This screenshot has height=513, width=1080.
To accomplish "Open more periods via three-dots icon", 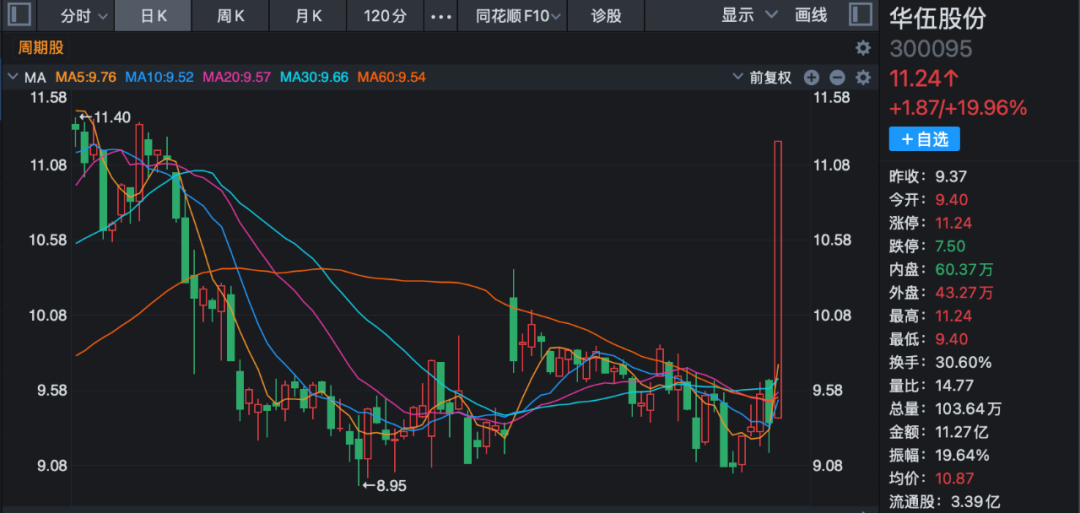I will [440, 16].
